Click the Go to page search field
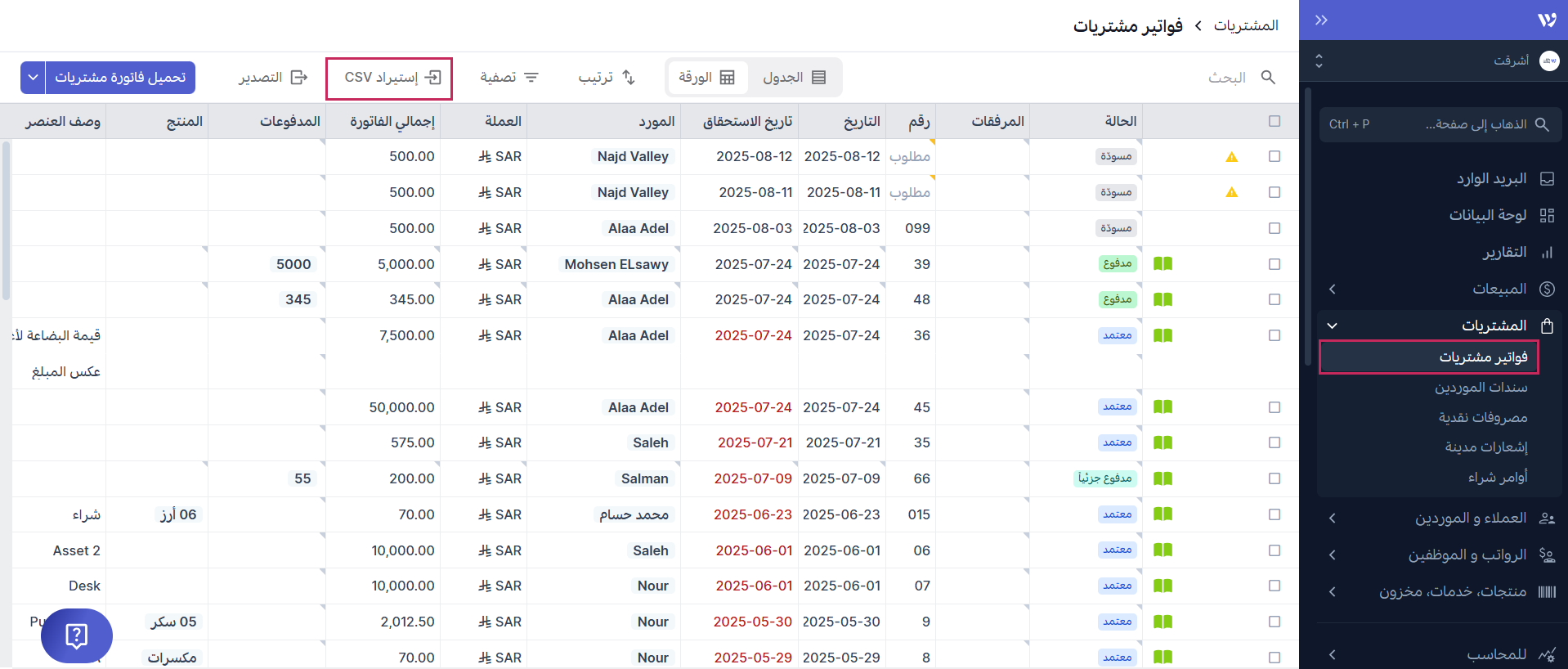Viewport: 1568px width, 669px height. tap(1439, 124)
